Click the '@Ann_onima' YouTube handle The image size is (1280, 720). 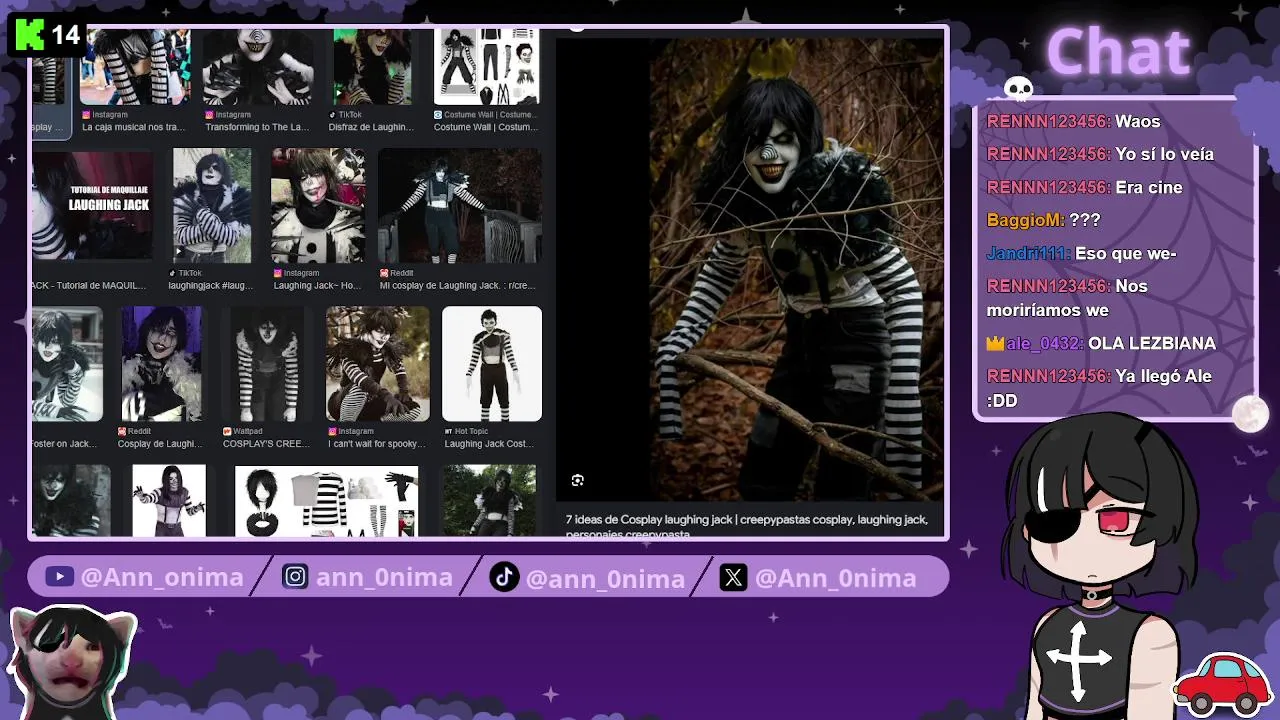coord(162,578)
